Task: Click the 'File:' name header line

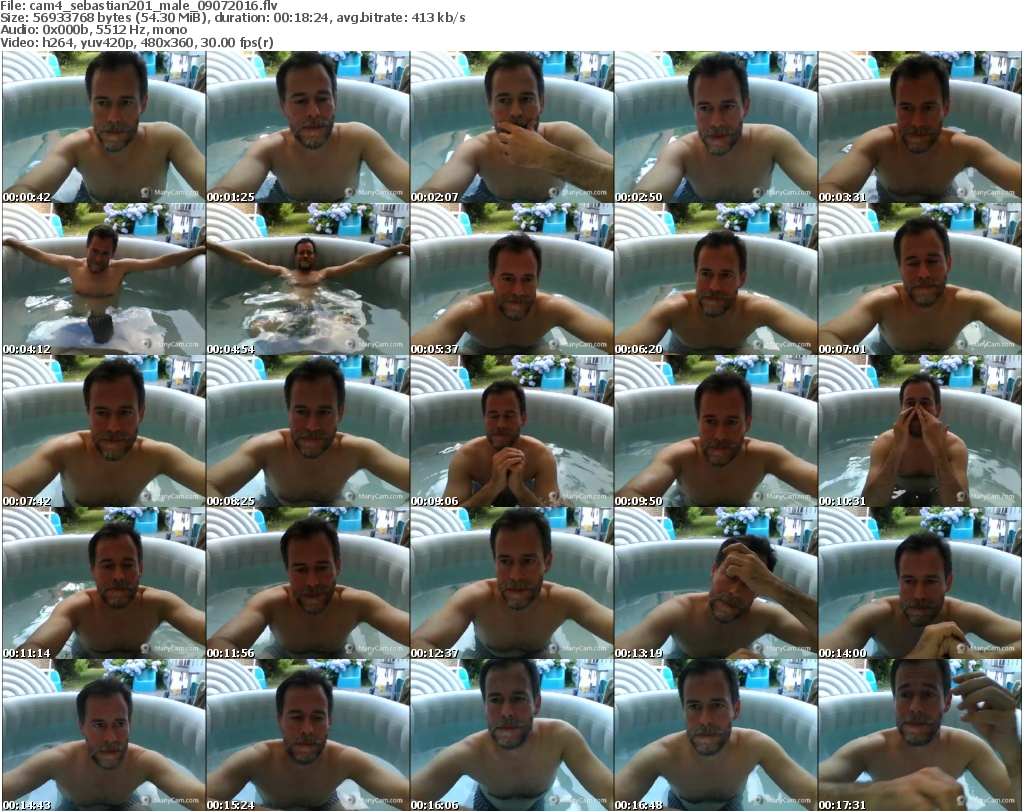Action: (x=139, y=6)
